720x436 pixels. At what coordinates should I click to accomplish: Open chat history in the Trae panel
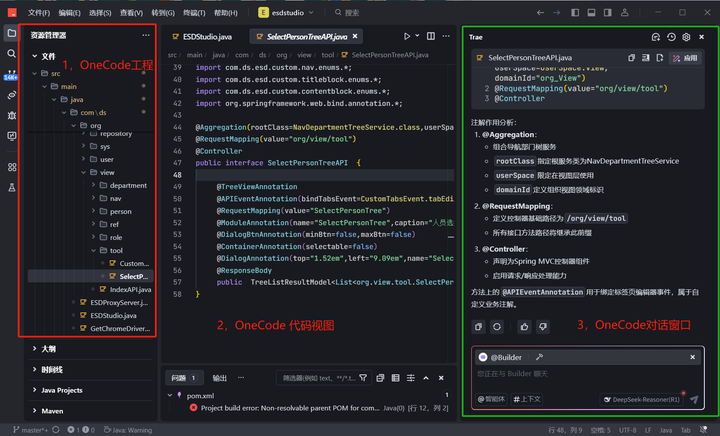[671, 37]
